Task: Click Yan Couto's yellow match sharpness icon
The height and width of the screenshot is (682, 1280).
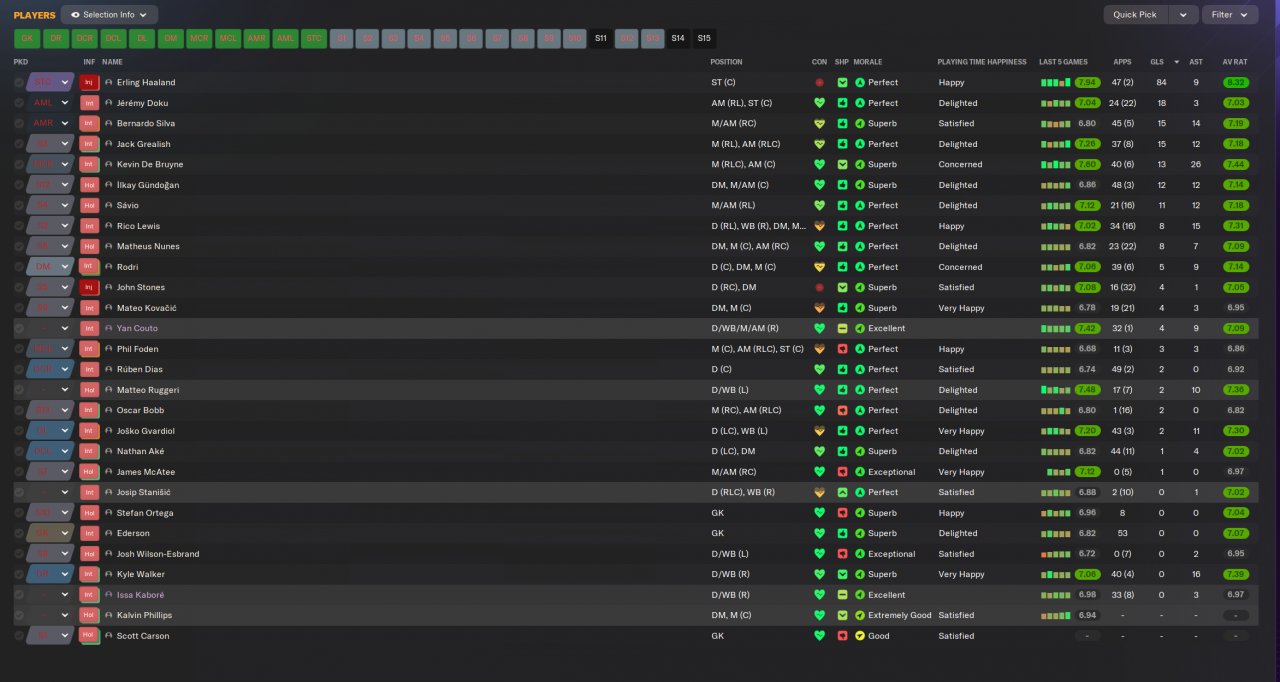Action: pyautogui.click(x=842, y=328)
